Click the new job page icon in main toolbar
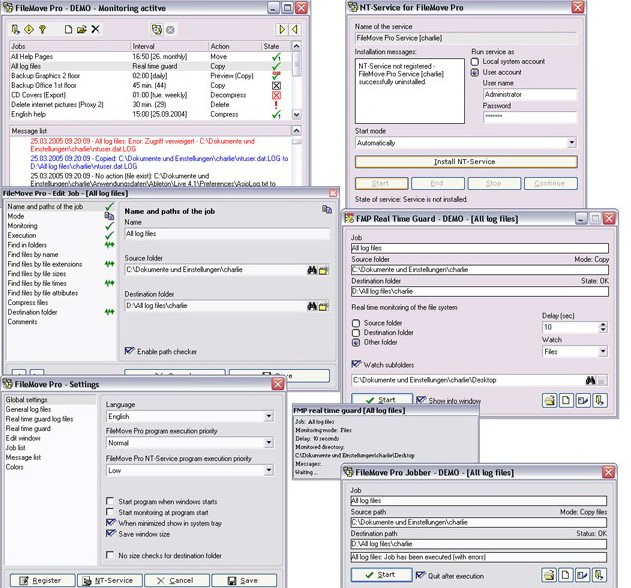This screenshot has width=631, height=588. pyautogui.click(x=68, y=29)
